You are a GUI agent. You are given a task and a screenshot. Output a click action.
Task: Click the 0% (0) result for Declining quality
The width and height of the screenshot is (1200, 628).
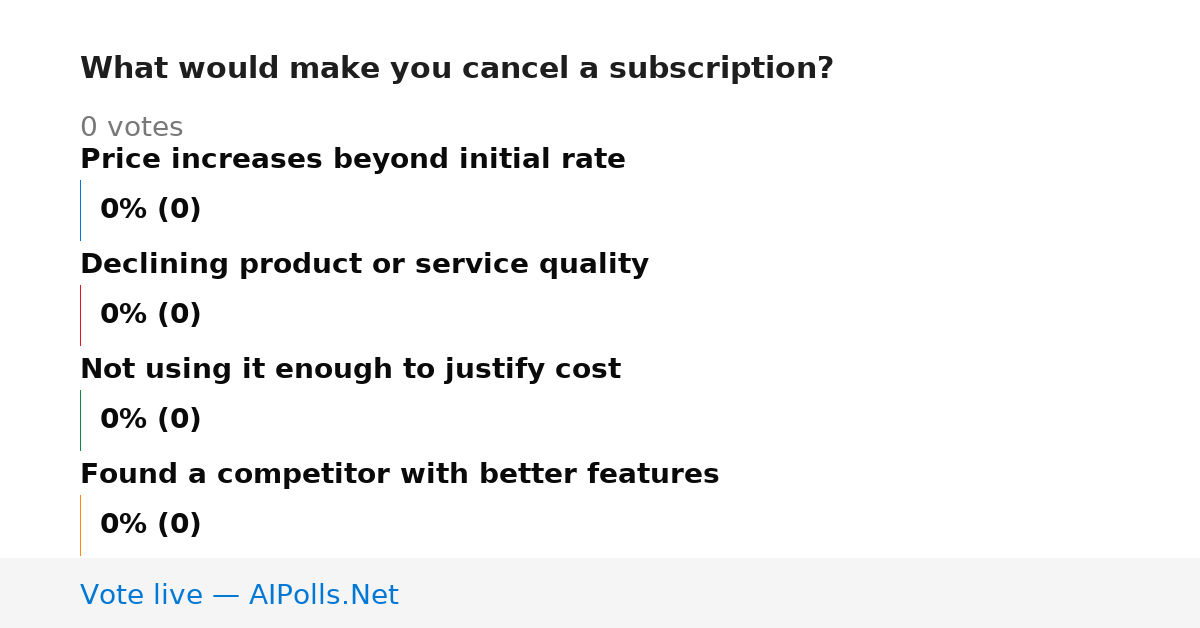(x=150, y=315)
